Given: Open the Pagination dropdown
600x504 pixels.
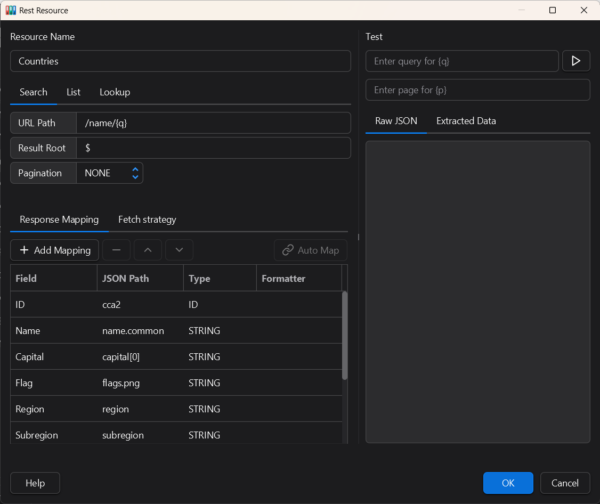Looking at the screenshot, I should pos(110,173).
